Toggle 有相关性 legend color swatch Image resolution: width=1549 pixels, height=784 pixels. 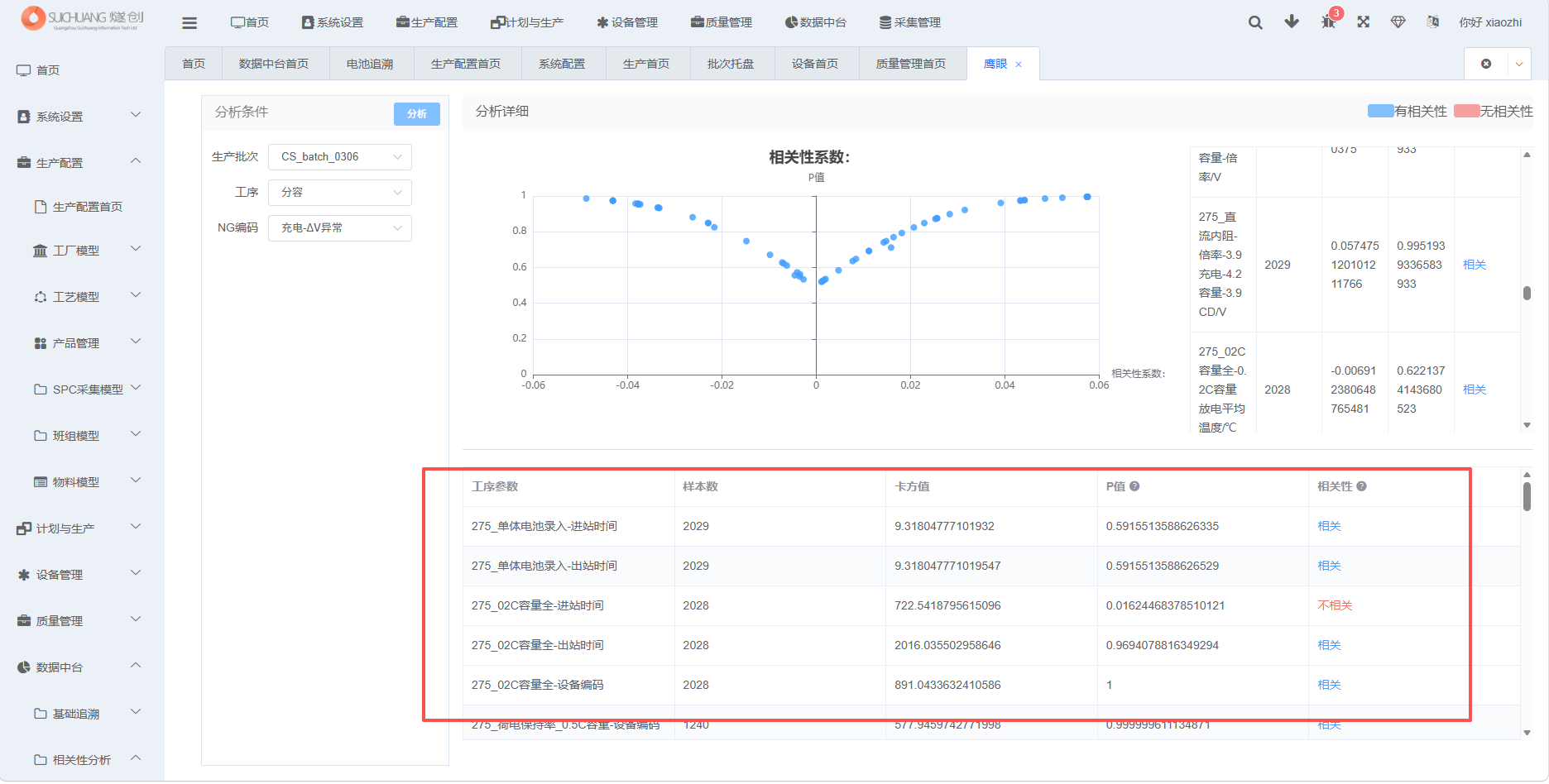tap(1380, 111)
